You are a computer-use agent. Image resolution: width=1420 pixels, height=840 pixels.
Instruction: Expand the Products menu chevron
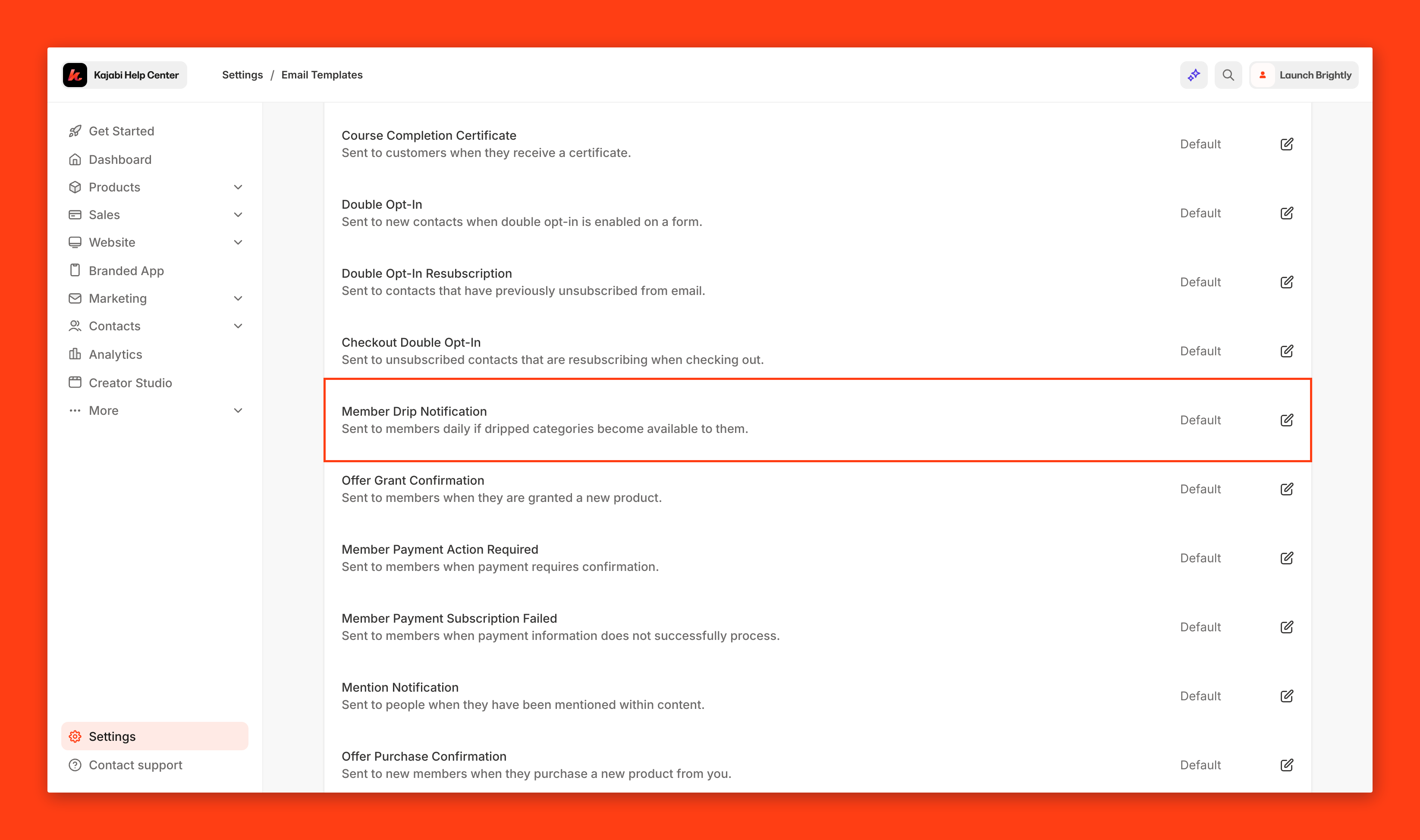238,187
